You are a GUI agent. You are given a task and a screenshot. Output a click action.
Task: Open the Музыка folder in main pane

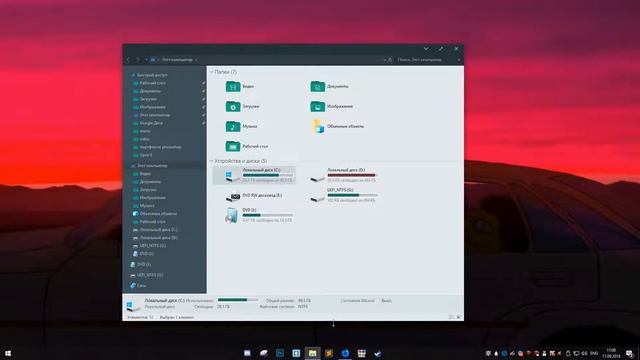(241, 127)
